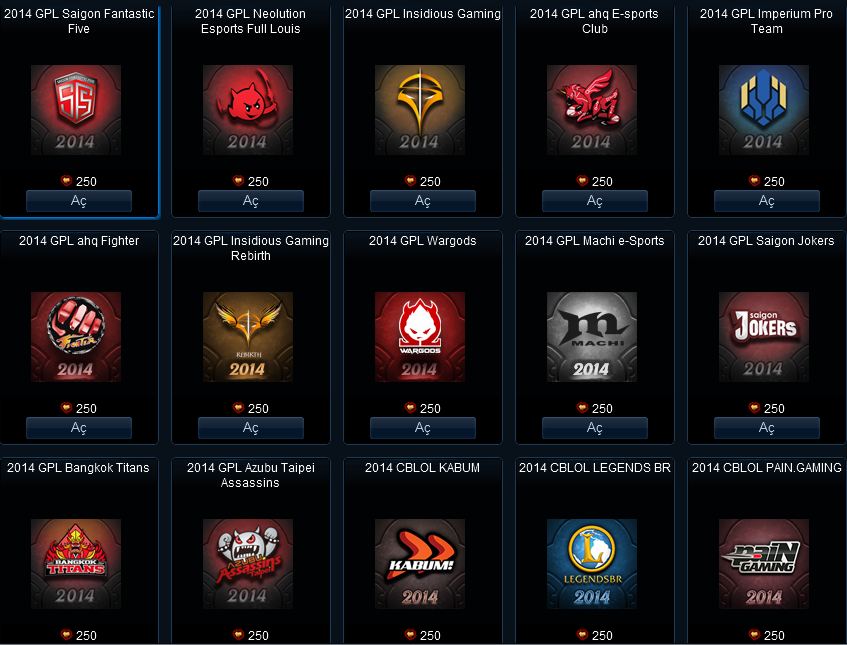Click the Azubu Taipei Assassins icon
847x645 pixels.
(x=248, y=564)
